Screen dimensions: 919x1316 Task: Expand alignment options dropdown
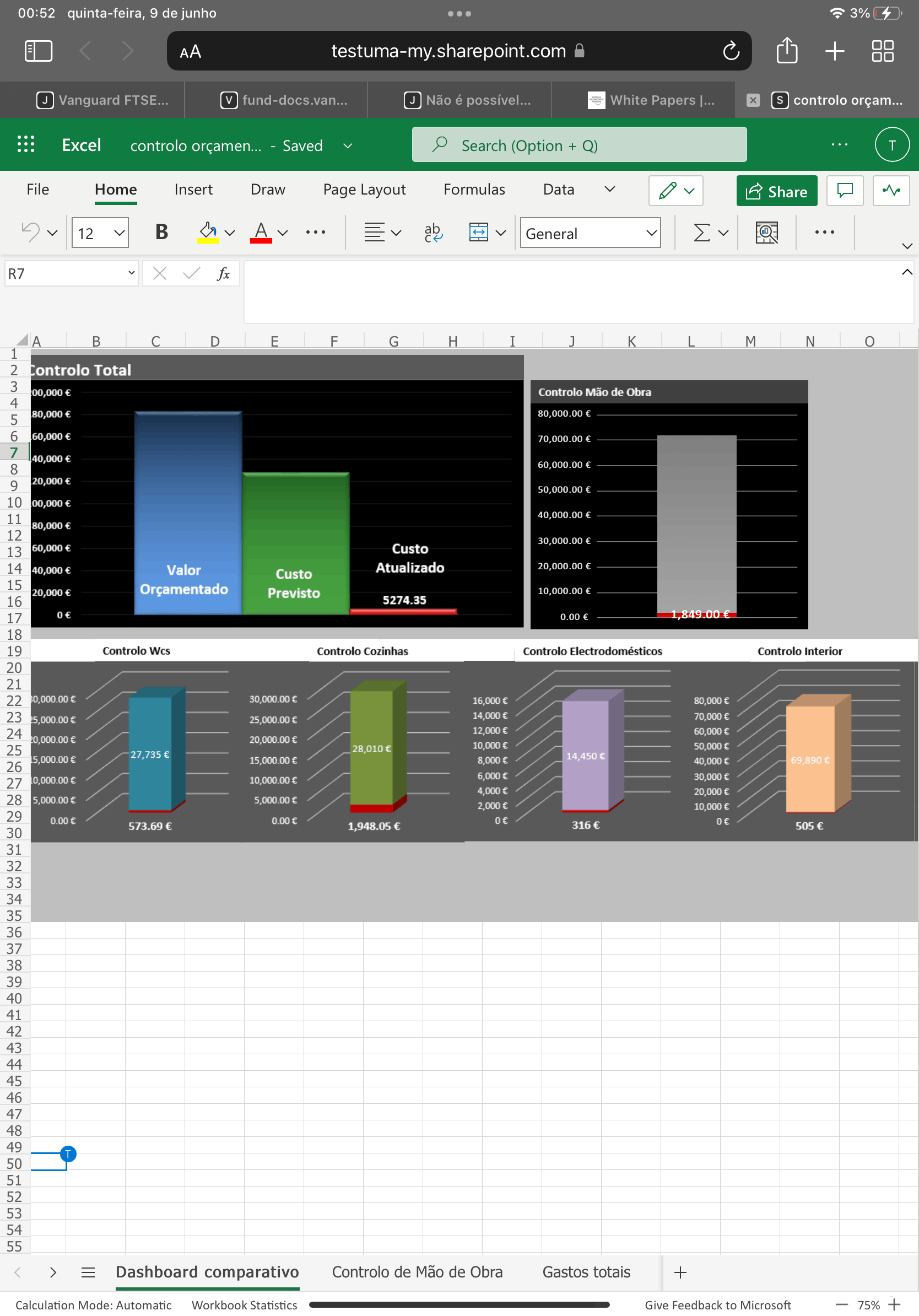coord(396,233)
